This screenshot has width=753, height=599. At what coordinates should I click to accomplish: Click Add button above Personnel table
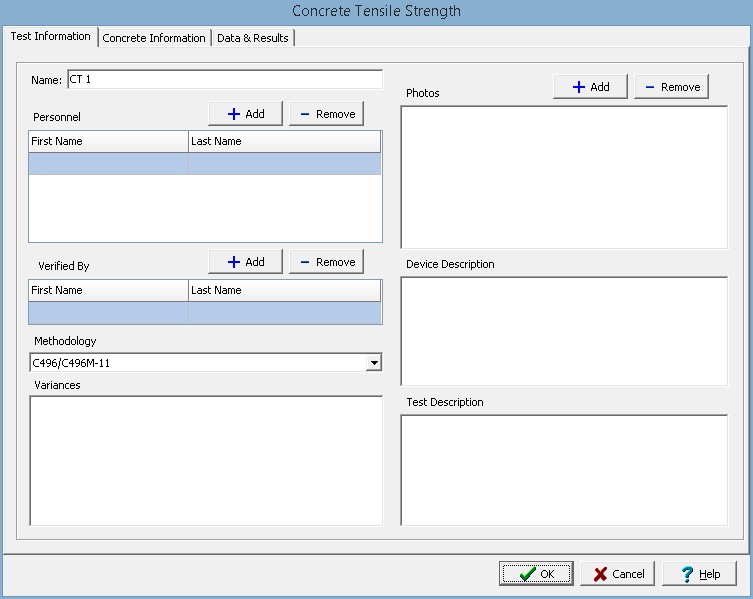pyautogui.click(x=245, y=114)
